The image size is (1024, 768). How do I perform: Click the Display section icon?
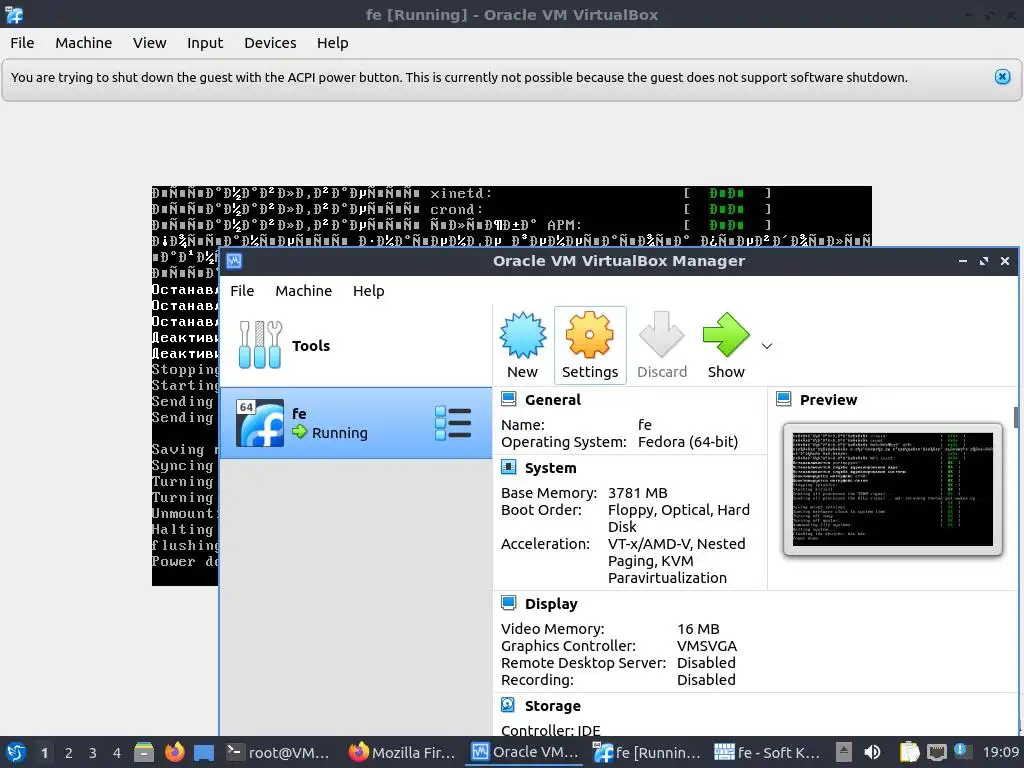pos(509,603)
